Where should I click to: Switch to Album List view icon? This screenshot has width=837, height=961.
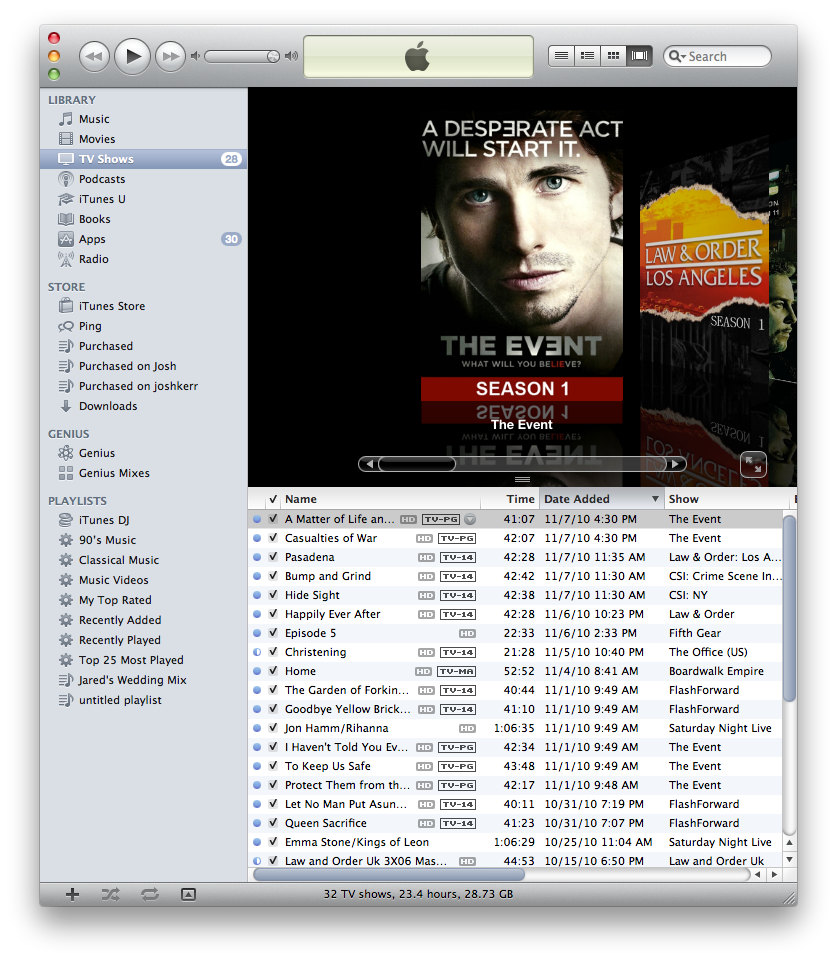coord(588,56)
